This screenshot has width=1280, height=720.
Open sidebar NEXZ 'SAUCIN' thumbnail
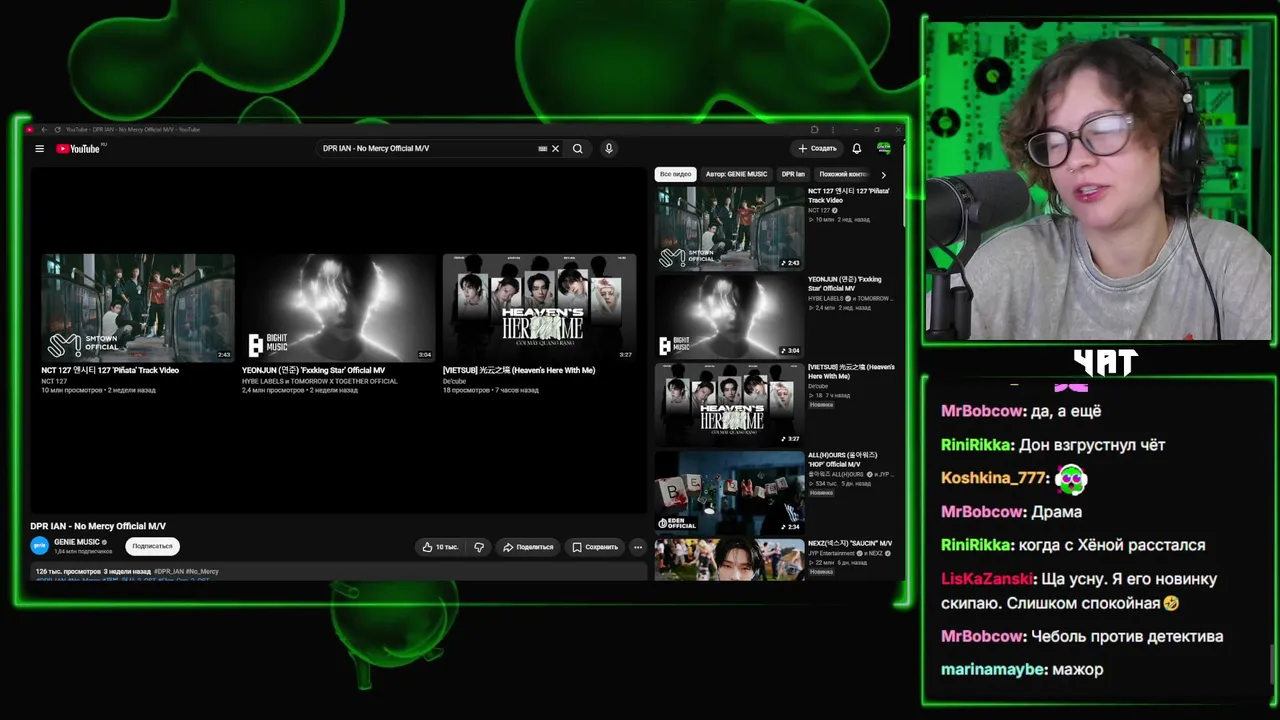729,560
